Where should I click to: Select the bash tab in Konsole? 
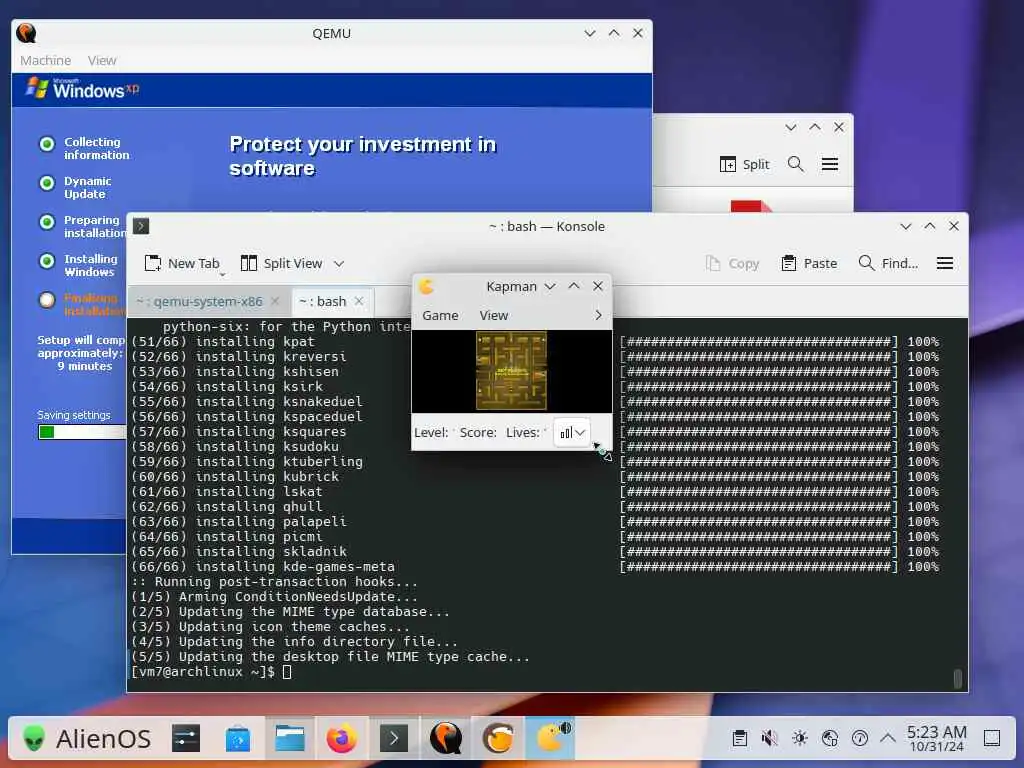point(323,301)
